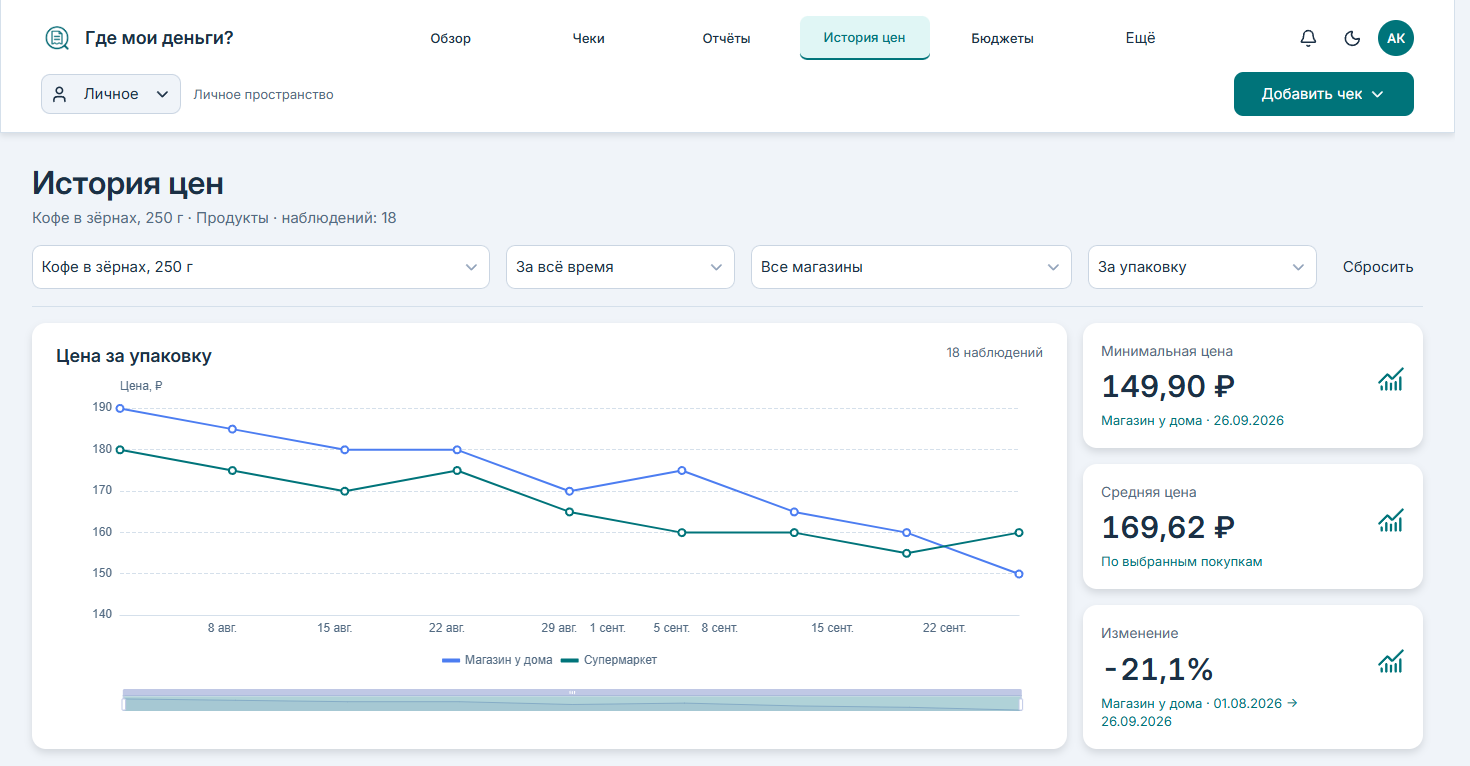Screen dimensions: 1470x766
Task: Switch to the Бюджеты tab
Action: 1002,39
